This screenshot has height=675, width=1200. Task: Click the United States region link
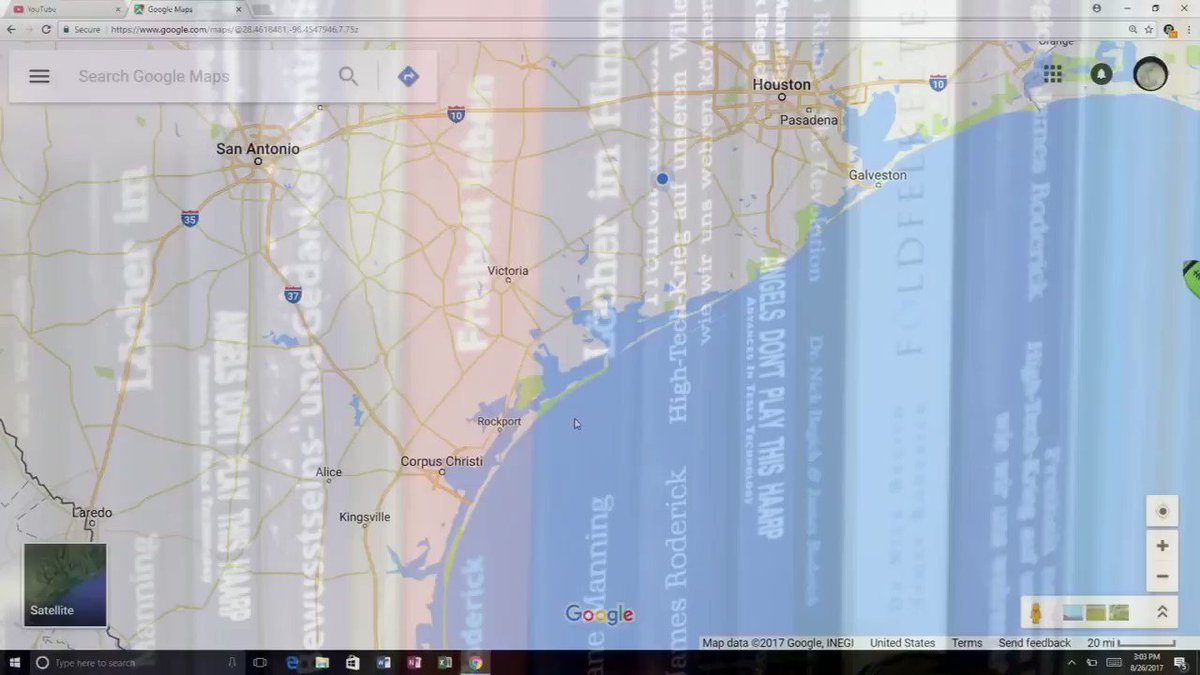[902, 643]
